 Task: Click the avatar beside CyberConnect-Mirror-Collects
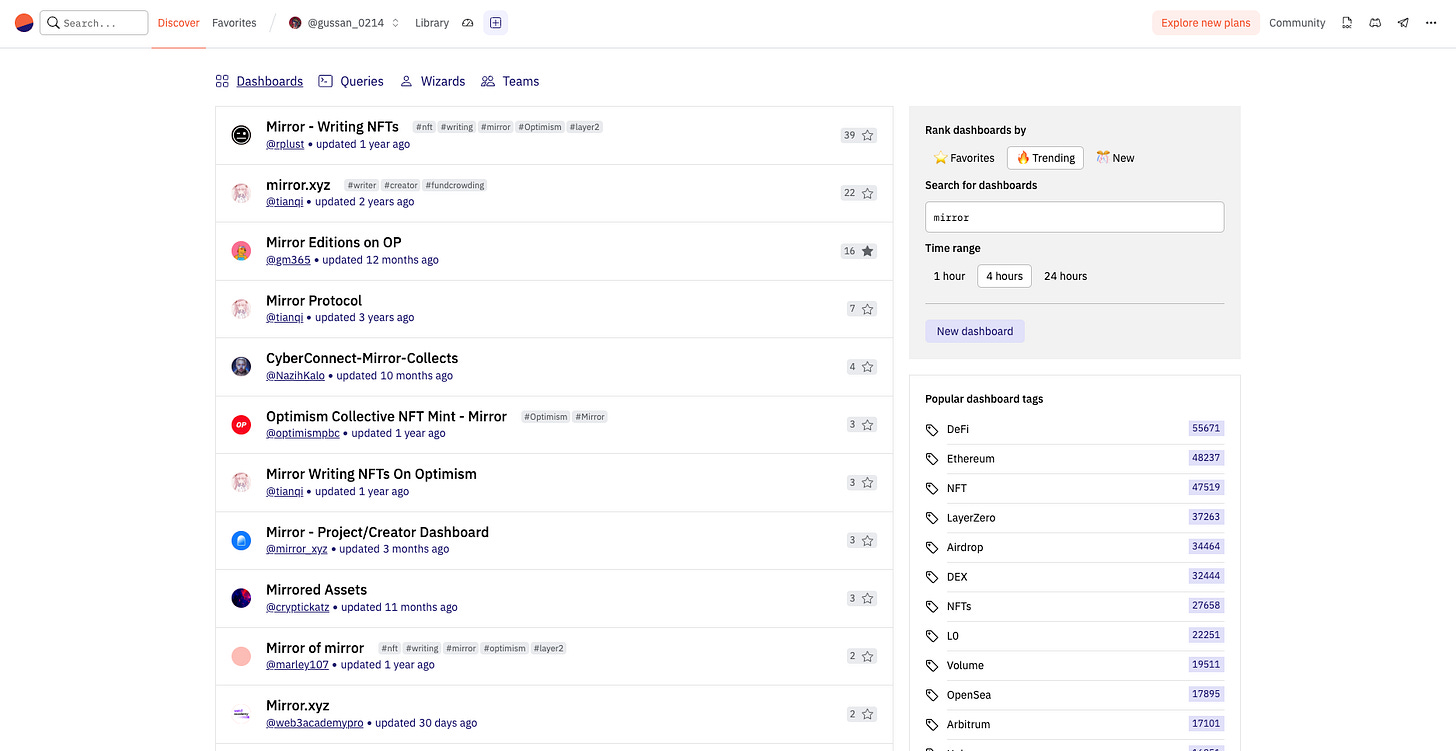(x=241, y=366)
